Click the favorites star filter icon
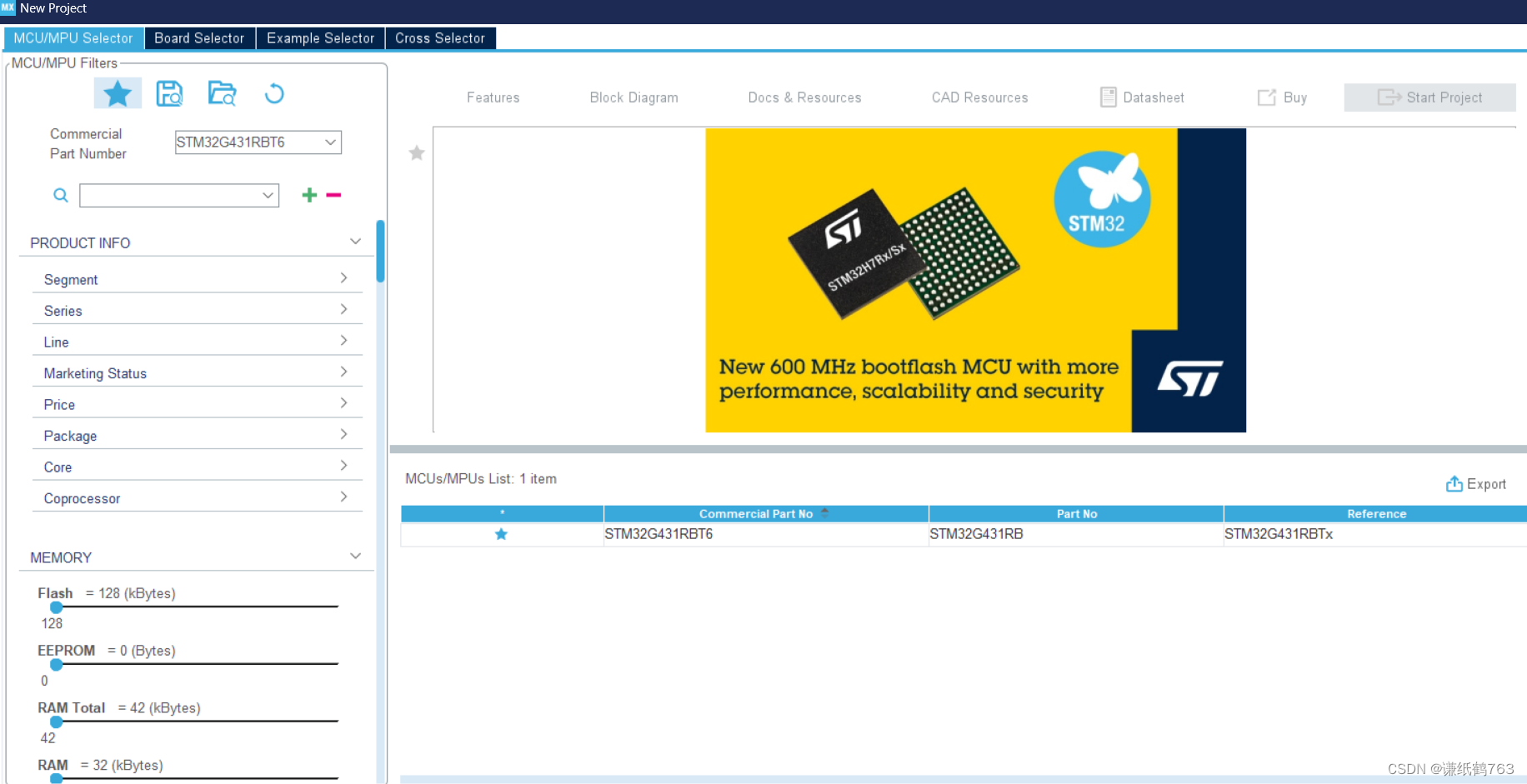This screenshot has width=1527, height=784. (x=118, y=93)
